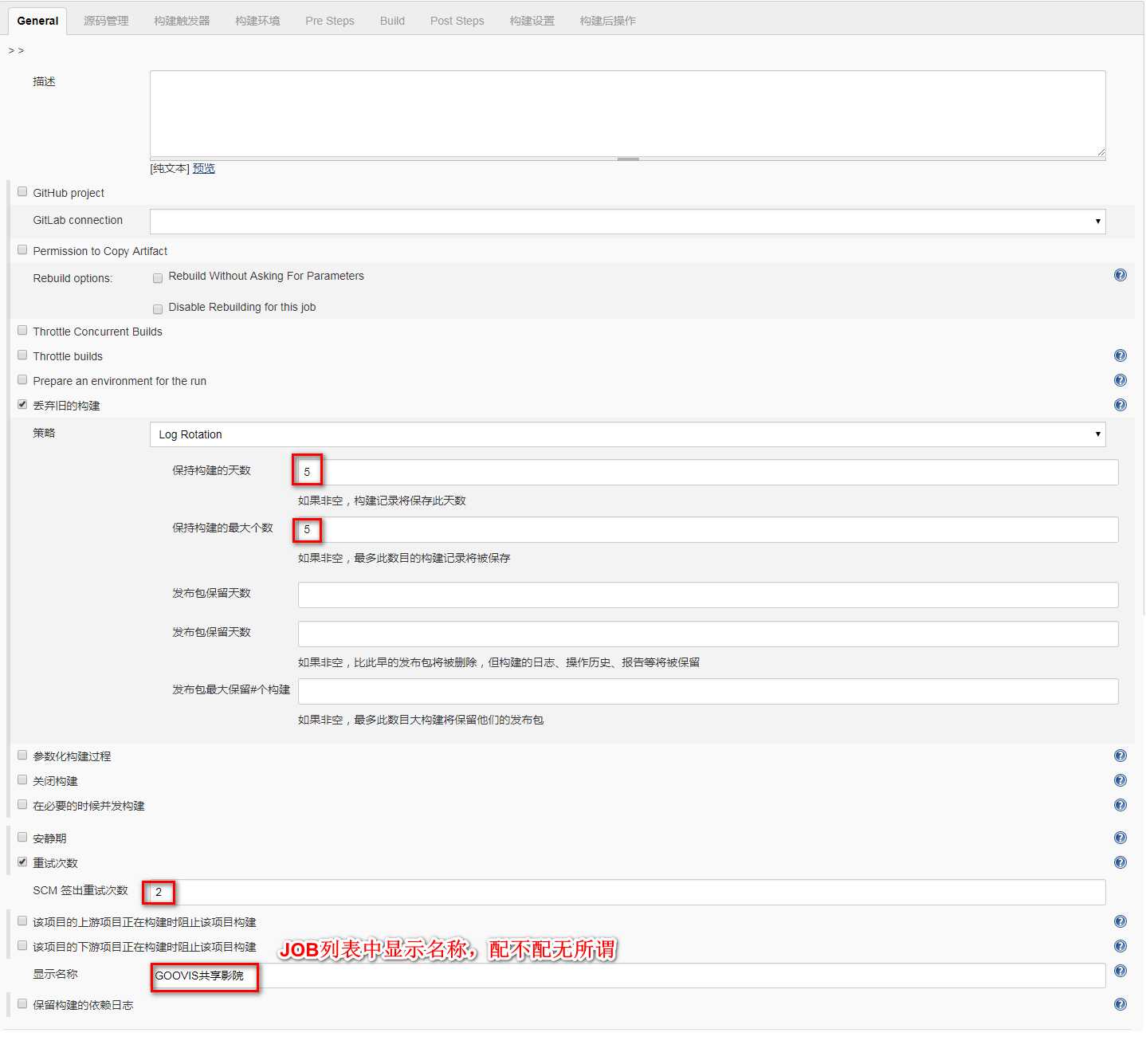The height and width of the screenshot is (1064, 1146).
Task: Click the 发布包最大保留#个构建 input field
Action: click(708, 692)
